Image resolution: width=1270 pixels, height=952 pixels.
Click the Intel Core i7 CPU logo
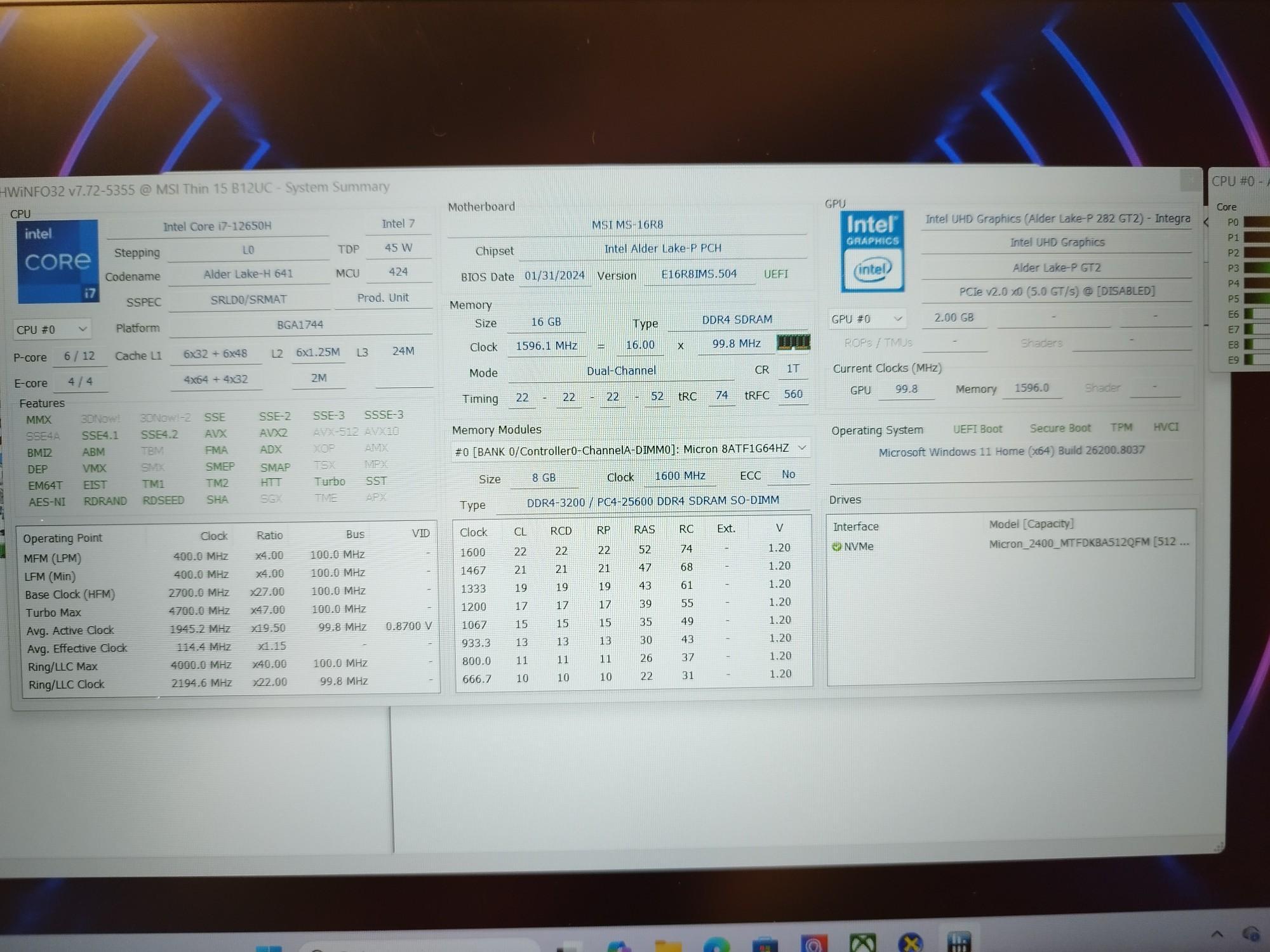(57, 261)
